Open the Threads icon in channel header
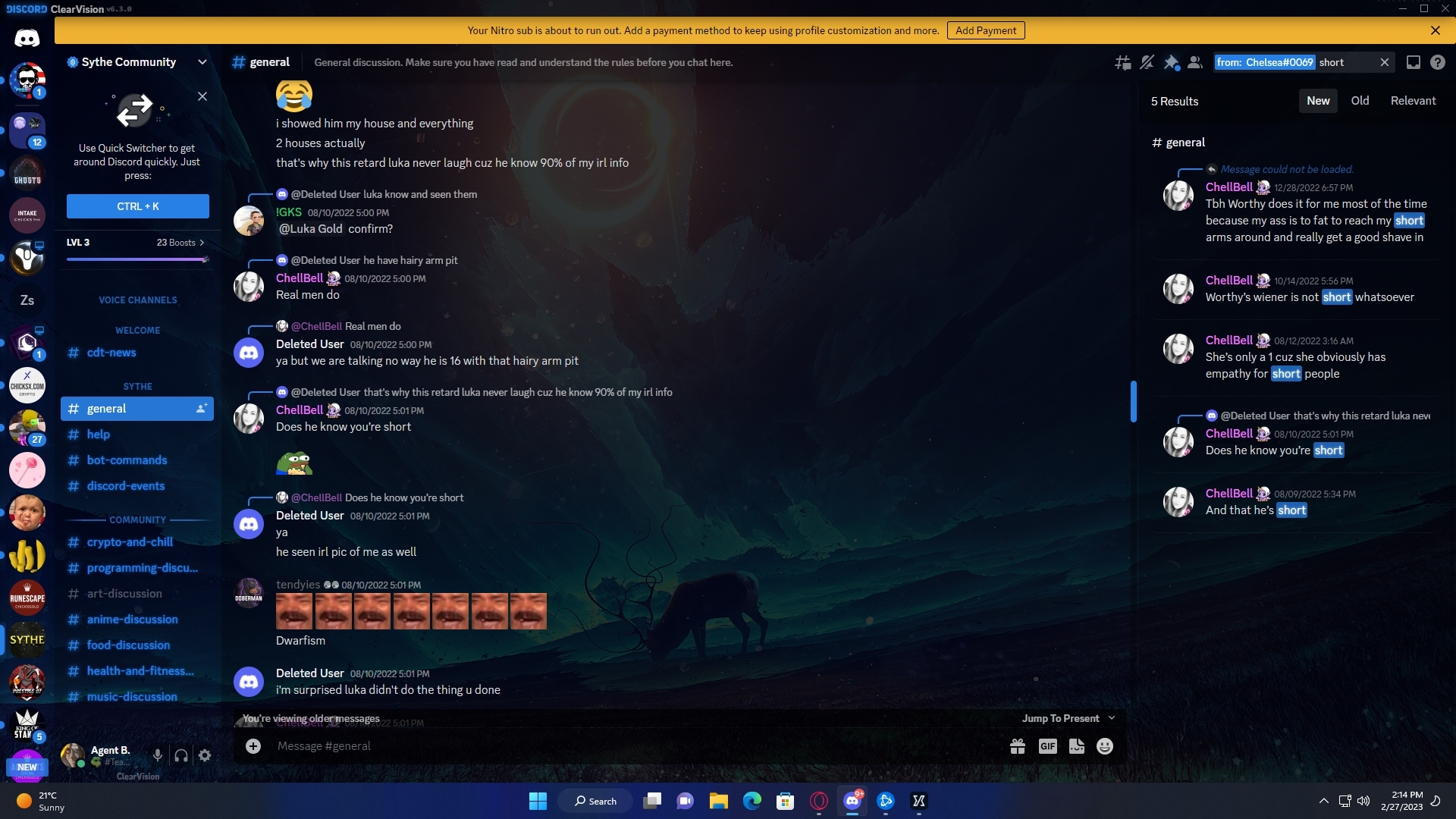 [1123, 63]
